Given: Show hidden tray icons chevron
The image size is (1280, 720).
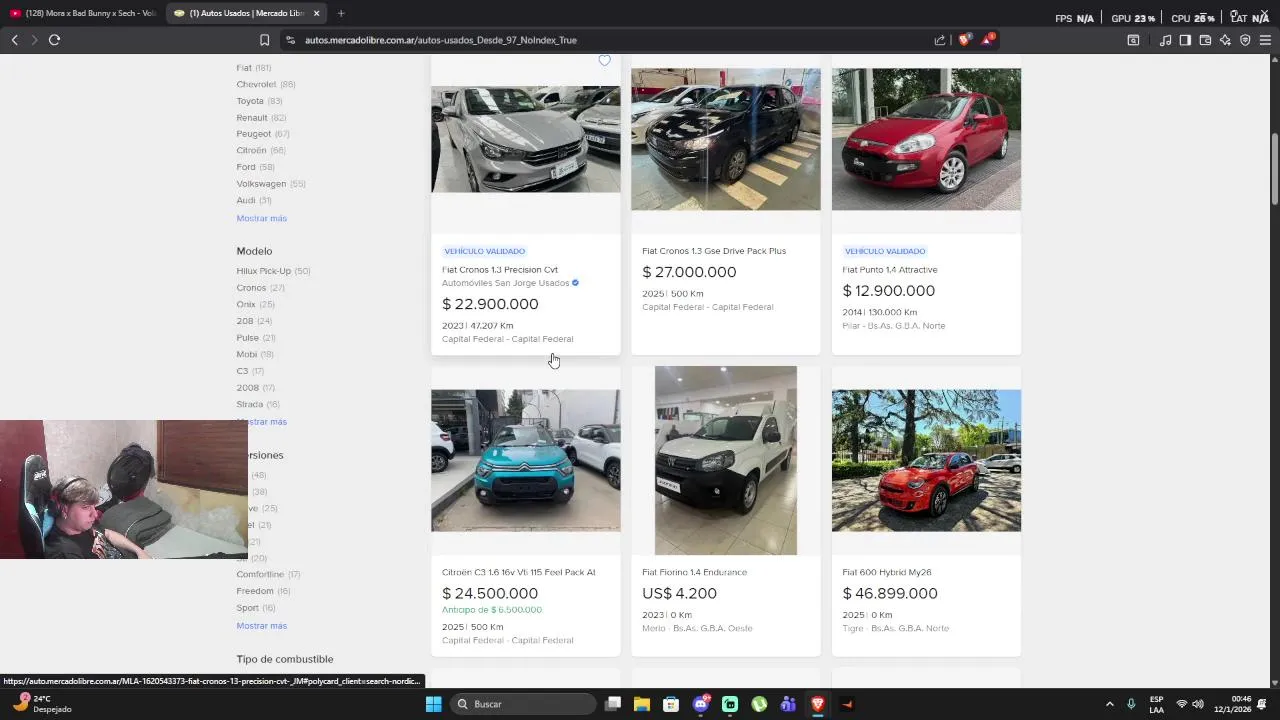Looking at the screenshot, I should click(1109, 704).
